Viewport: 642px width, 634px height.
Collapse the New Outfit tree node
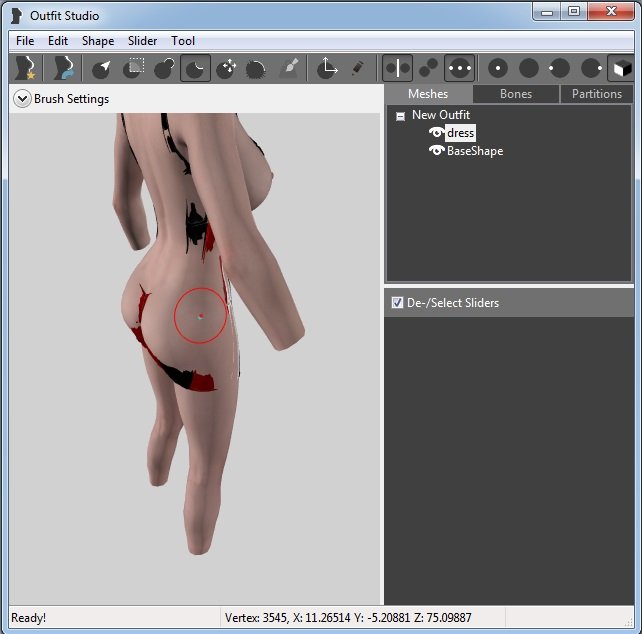(x=400, y=116)
